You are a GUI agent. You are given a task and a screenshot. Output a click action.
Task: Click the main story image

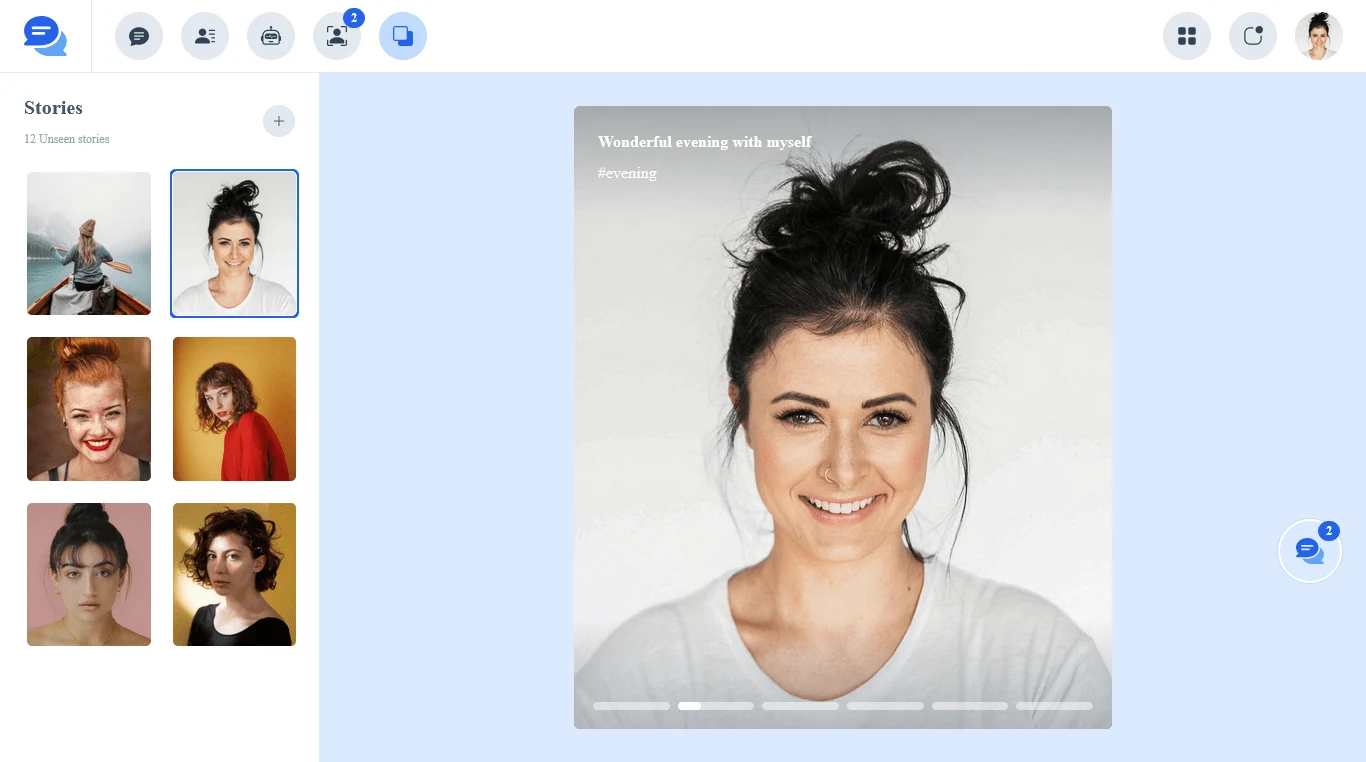click(x=843, y=417)
